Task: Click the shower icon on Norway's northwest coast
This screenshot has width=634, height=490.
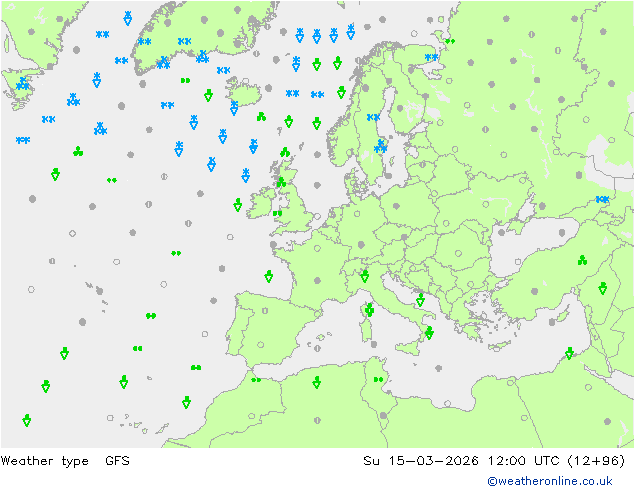Action: pyautogui.click(x=341, y=92)
